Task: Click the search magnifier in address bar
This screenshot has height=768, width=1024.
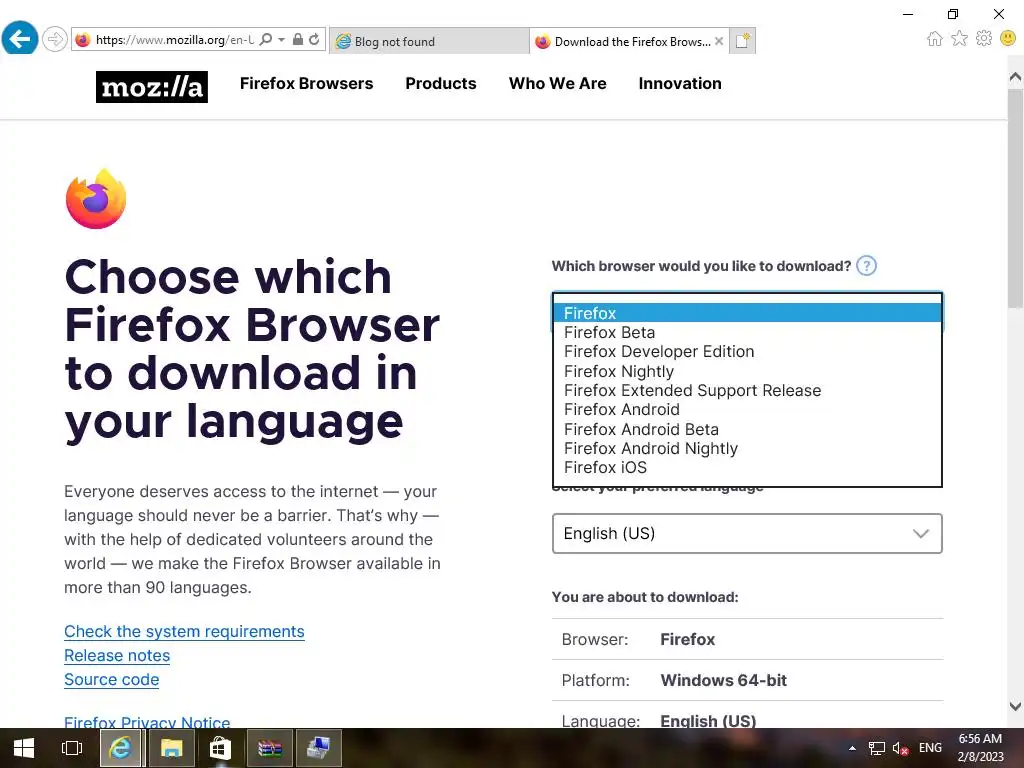Action: [x=266, y=40]
